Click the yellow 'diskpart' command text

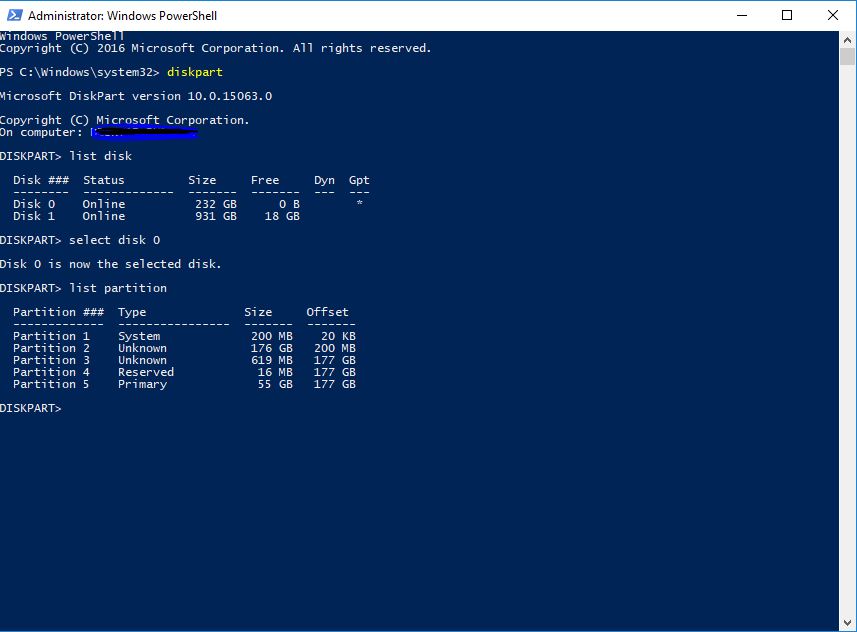[195, 72]
